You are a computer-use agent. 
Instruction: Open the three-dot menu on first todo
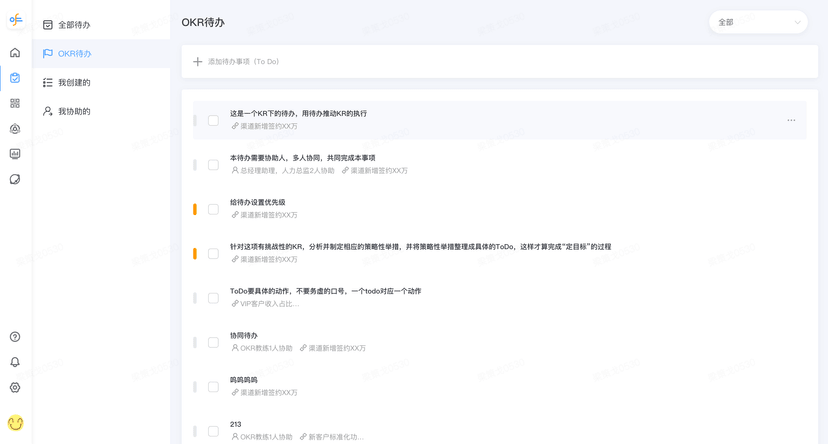coord(791,120)
